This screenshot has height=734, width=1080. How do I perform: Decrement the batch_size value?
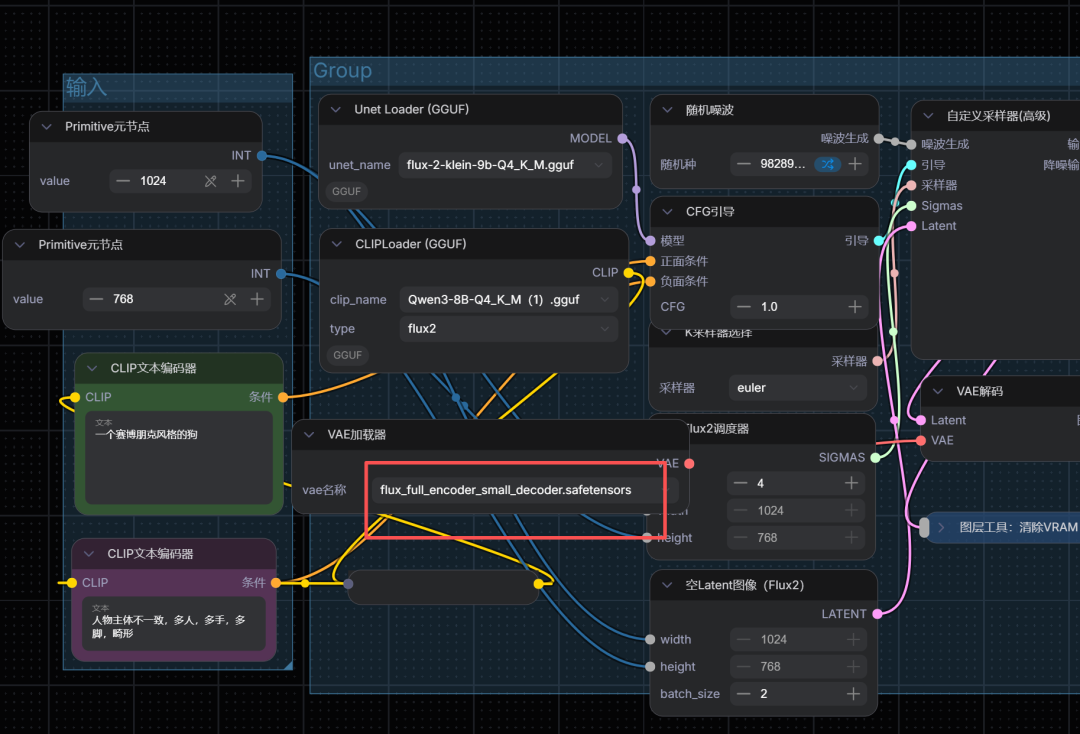pyautogui.click(x=743, y=693)
